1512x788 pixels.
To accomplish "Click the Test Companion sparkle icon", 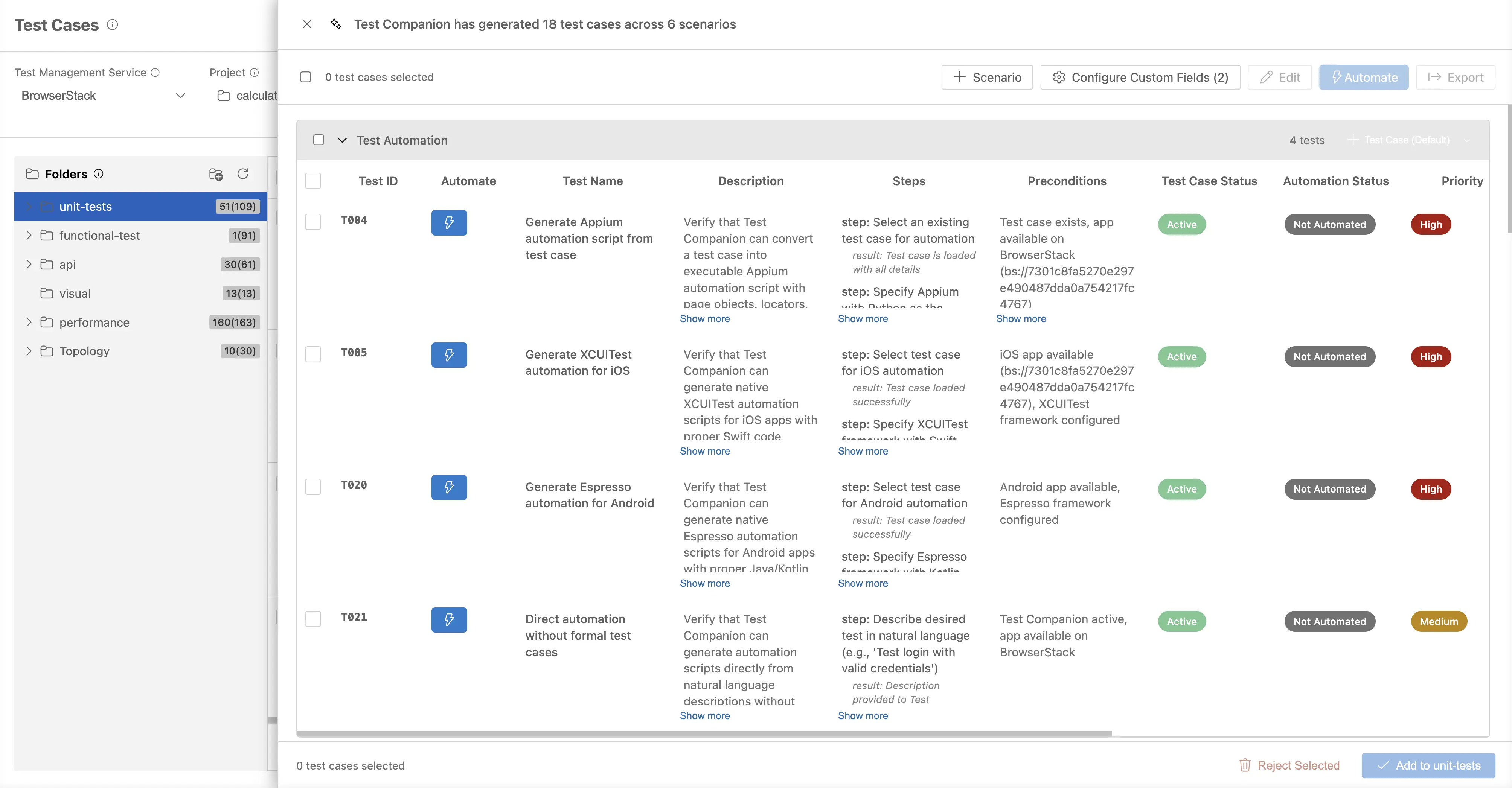I will pos(336,24).
